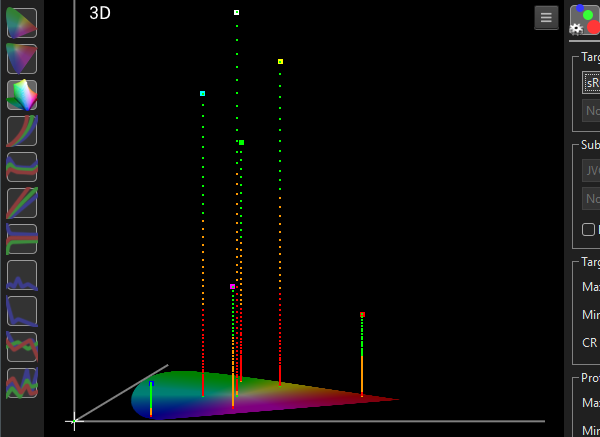The image size is (600, 437).
Task: Open the CIE chromaticity horseshoe diagram view
Action: click(22, 23)
